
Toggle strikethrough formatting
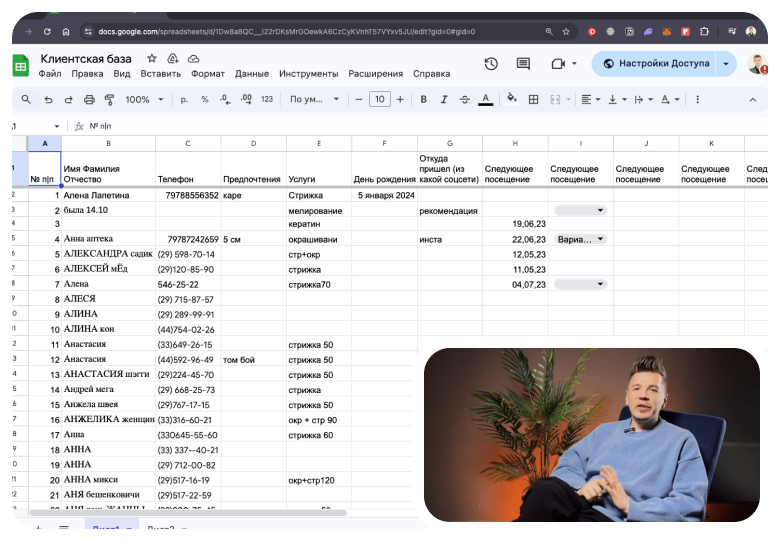pos(464,100)
